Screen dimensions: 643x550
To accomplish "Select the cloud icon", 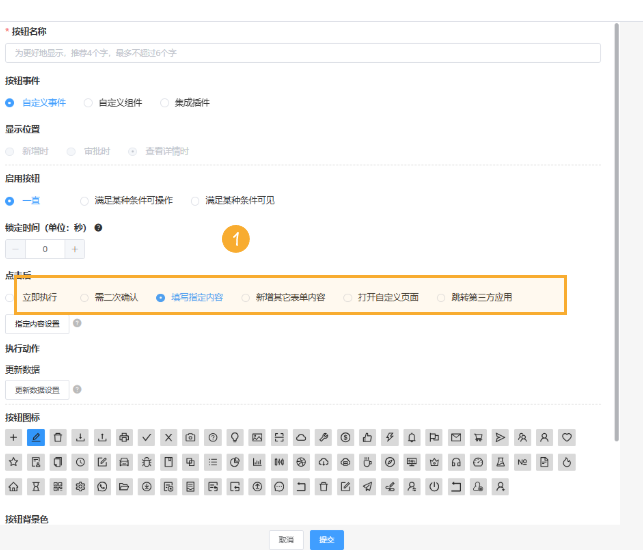I will coord(301,438).
